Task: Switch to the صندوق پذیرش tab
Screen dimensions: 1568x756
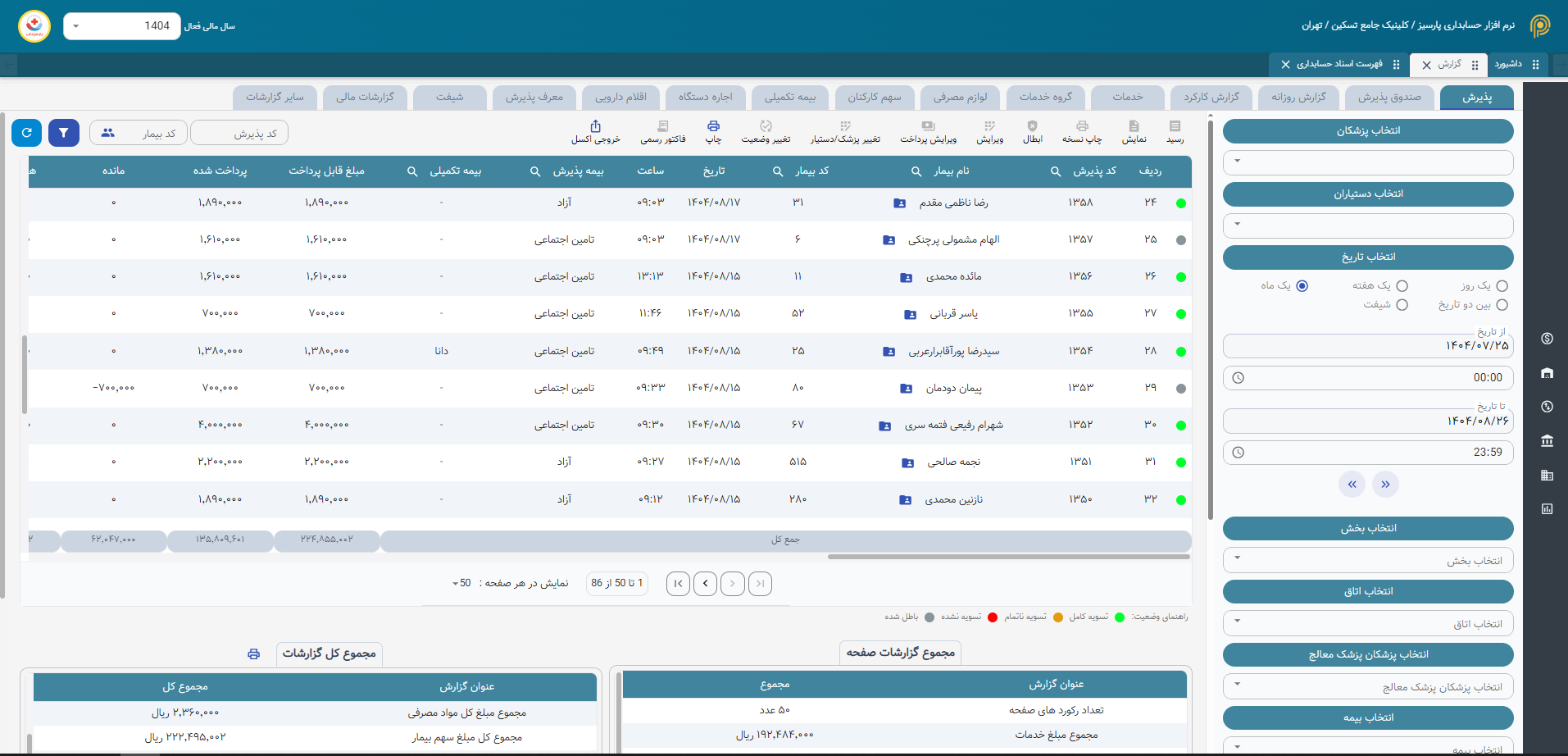Action: tap(1389, 98)
